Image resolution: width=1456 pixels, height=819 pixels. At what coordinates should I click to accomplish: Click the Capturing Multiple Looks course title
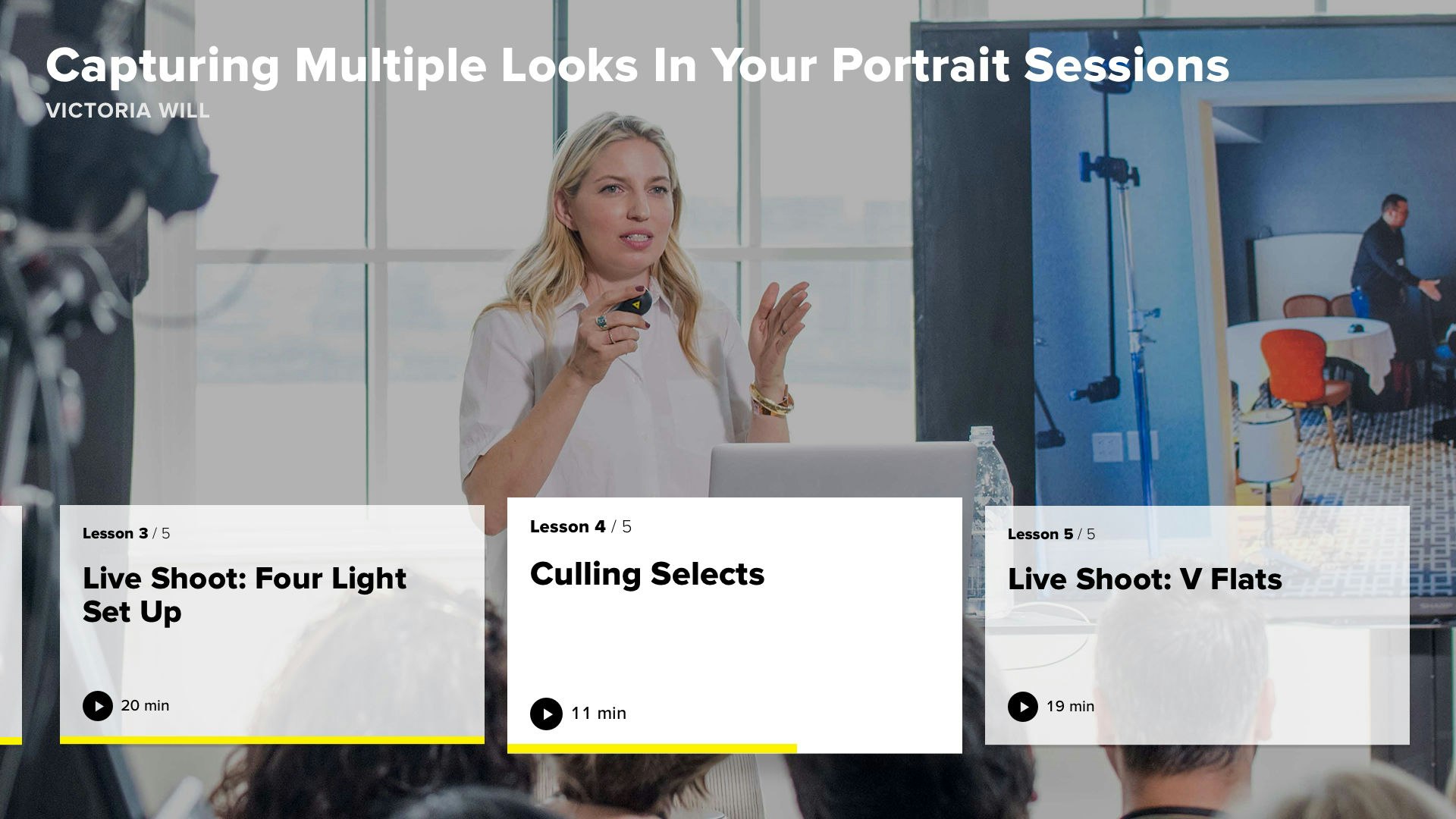[637, 65]
